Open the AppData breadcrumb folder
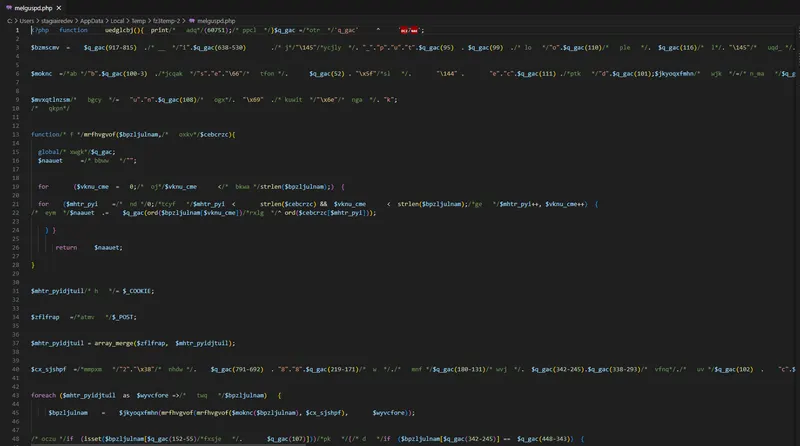 pos(92,21)
